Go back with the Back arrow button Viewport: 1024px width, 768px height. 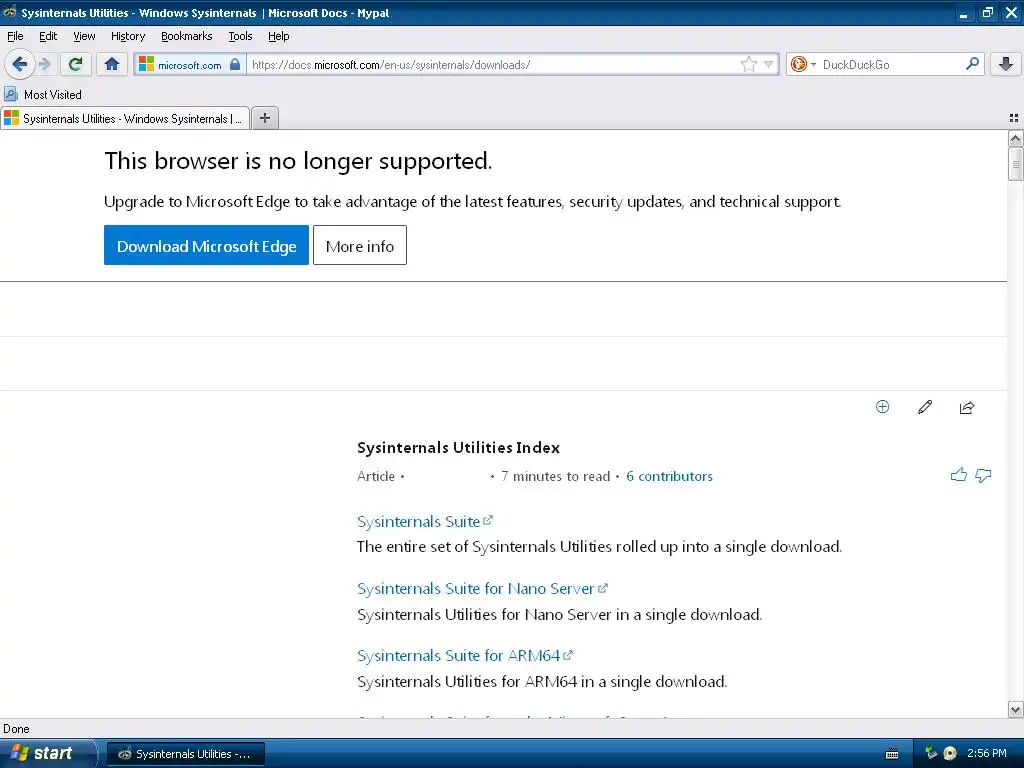20,64
